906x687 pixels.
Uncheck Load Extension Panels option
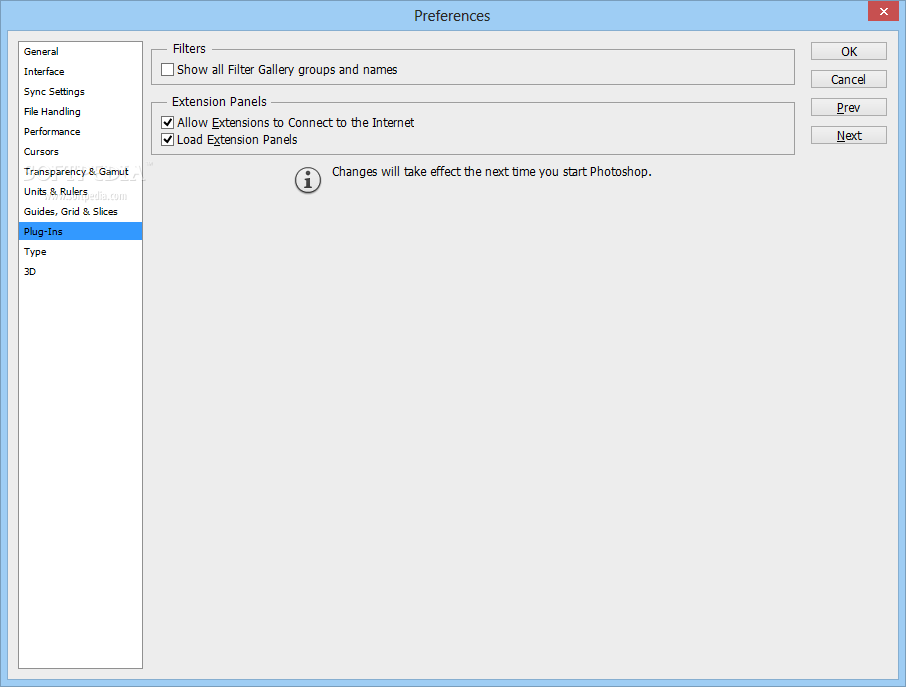[x=168, y=140]
